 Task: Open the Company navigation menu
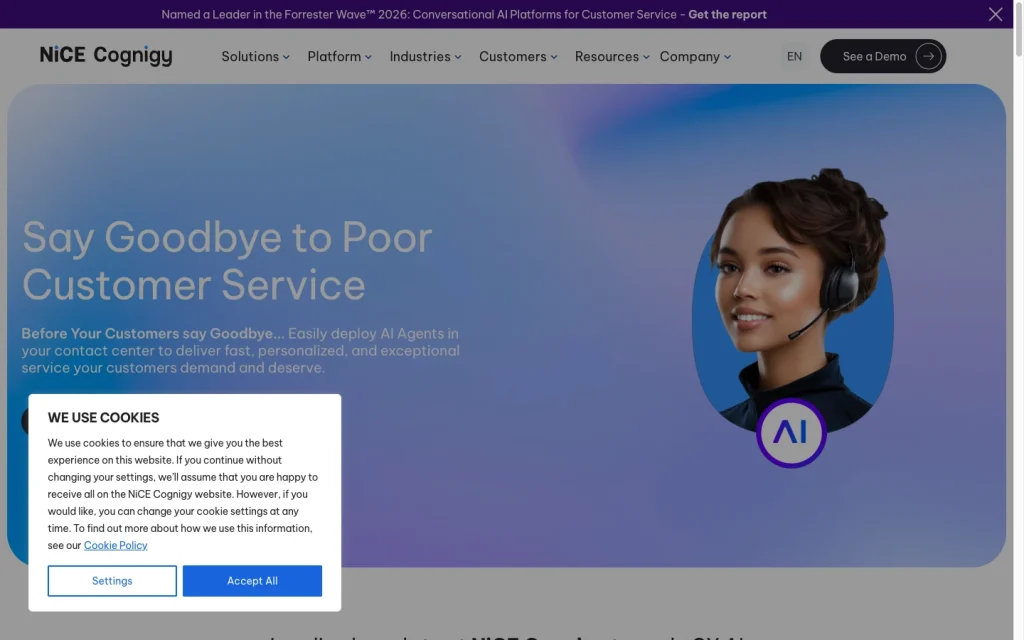[x=695, y=57]
